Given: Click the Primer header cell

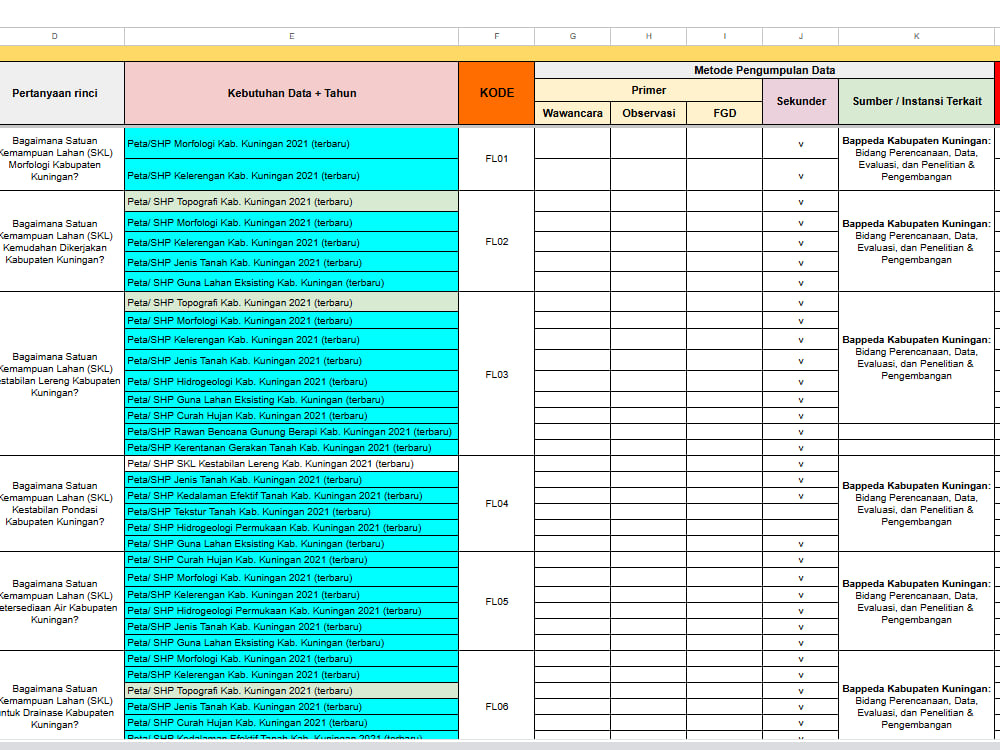Looking at the screenshot, I should point(648,91).
